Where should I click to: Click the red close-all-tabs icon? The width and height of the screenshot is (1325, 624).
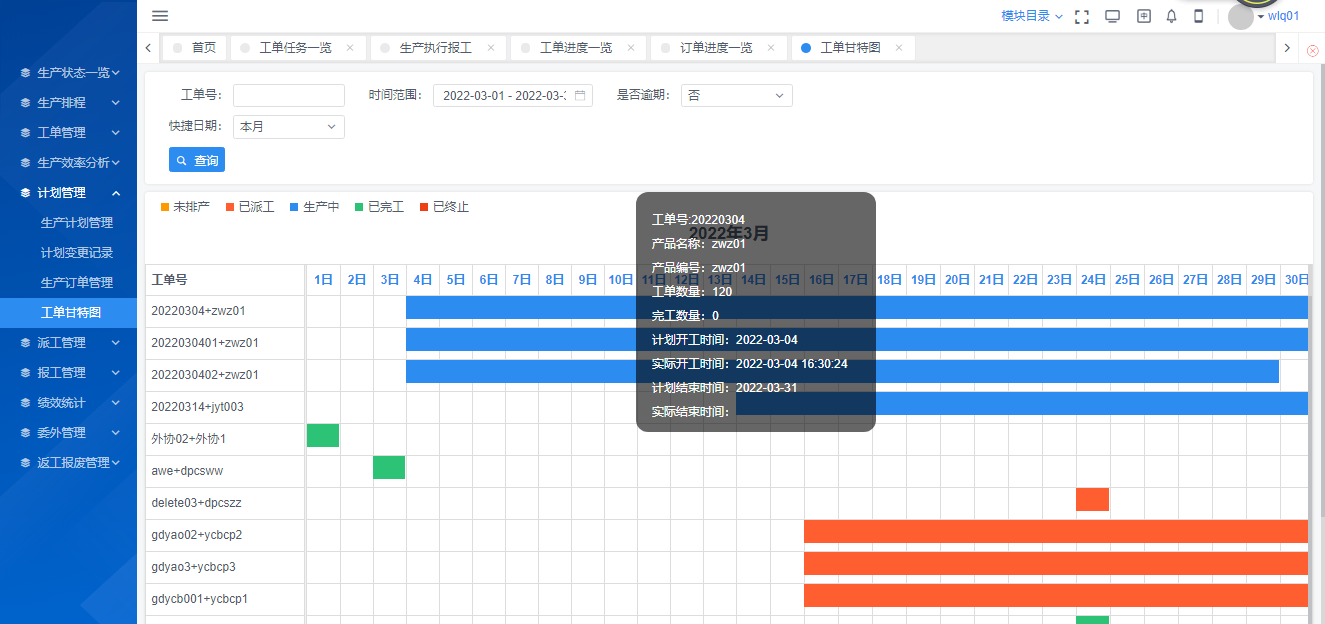pos(1313,49)
